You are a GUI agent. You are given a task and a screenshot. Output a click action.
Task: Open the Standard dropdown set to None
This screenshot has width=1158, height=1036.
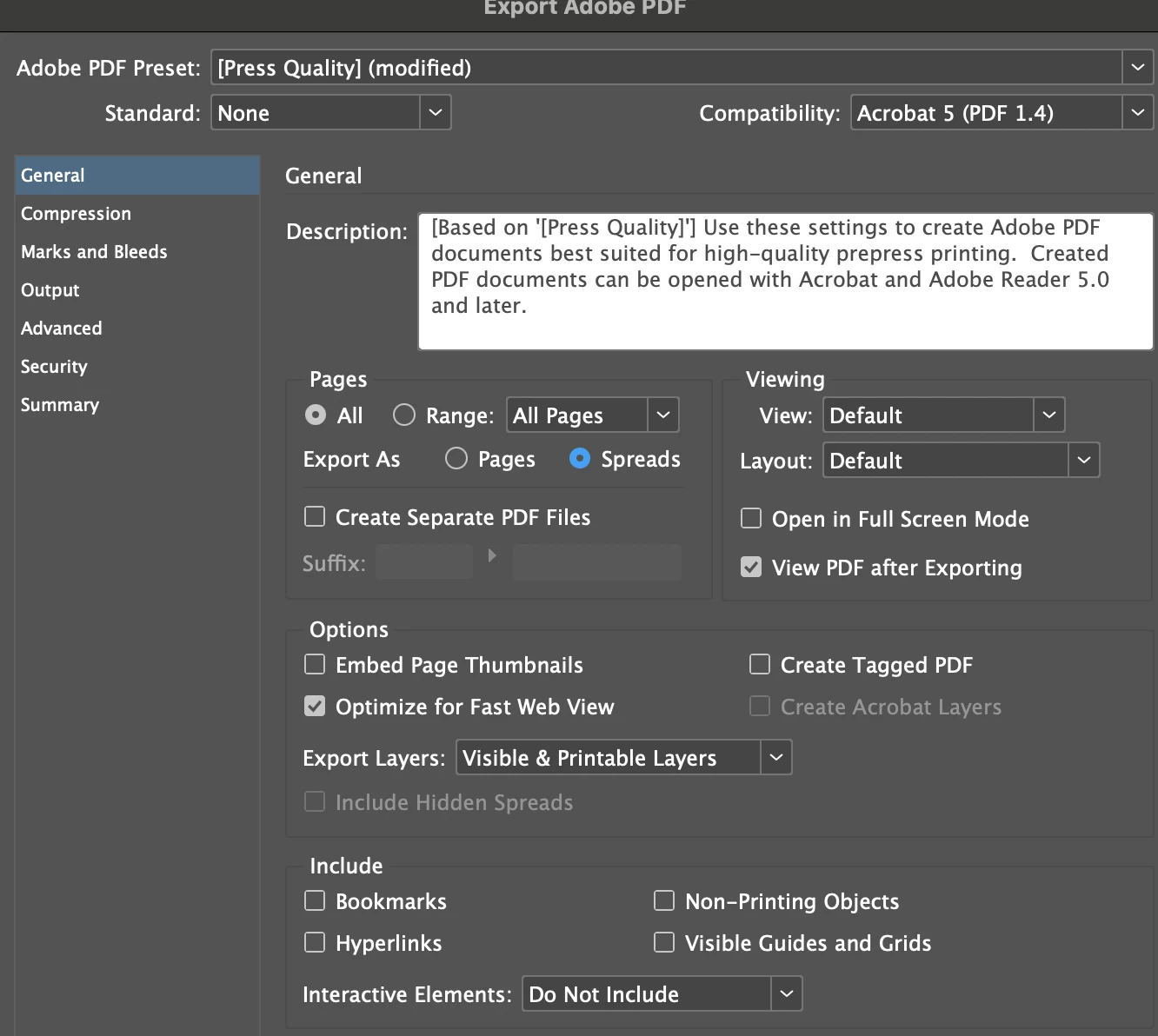(x=331, y=113)
